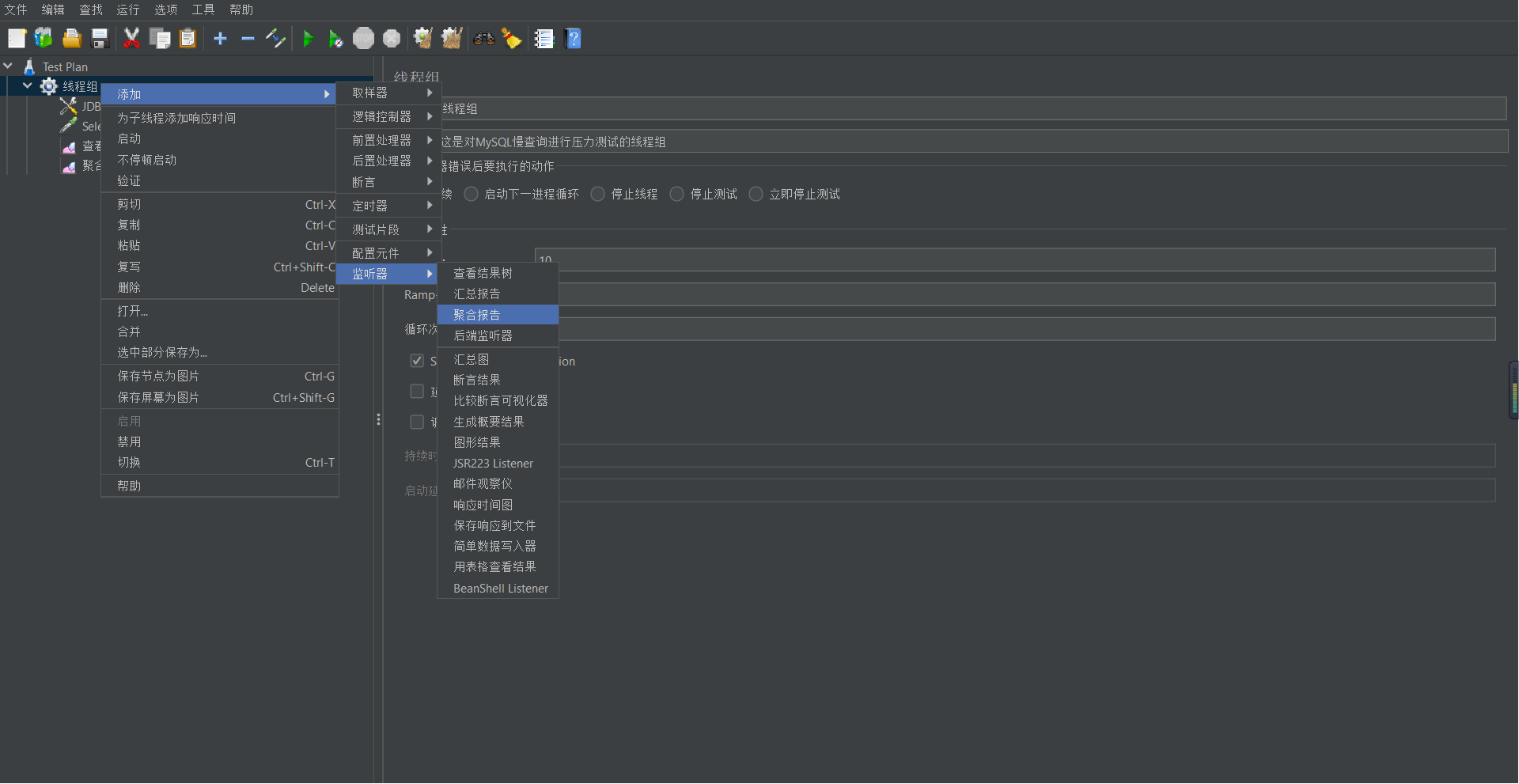Choose 响应时间图 listener entry
The width and height of the screenshot is (1519, 784).
498,505
